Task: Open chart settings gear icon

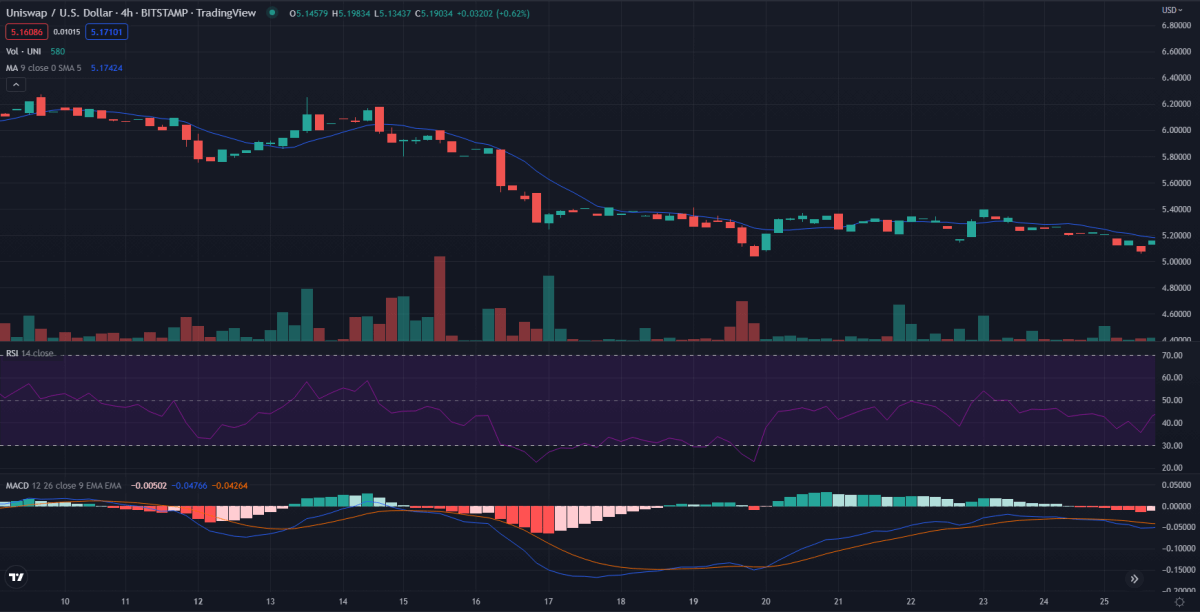Action: click(1178, 603)
